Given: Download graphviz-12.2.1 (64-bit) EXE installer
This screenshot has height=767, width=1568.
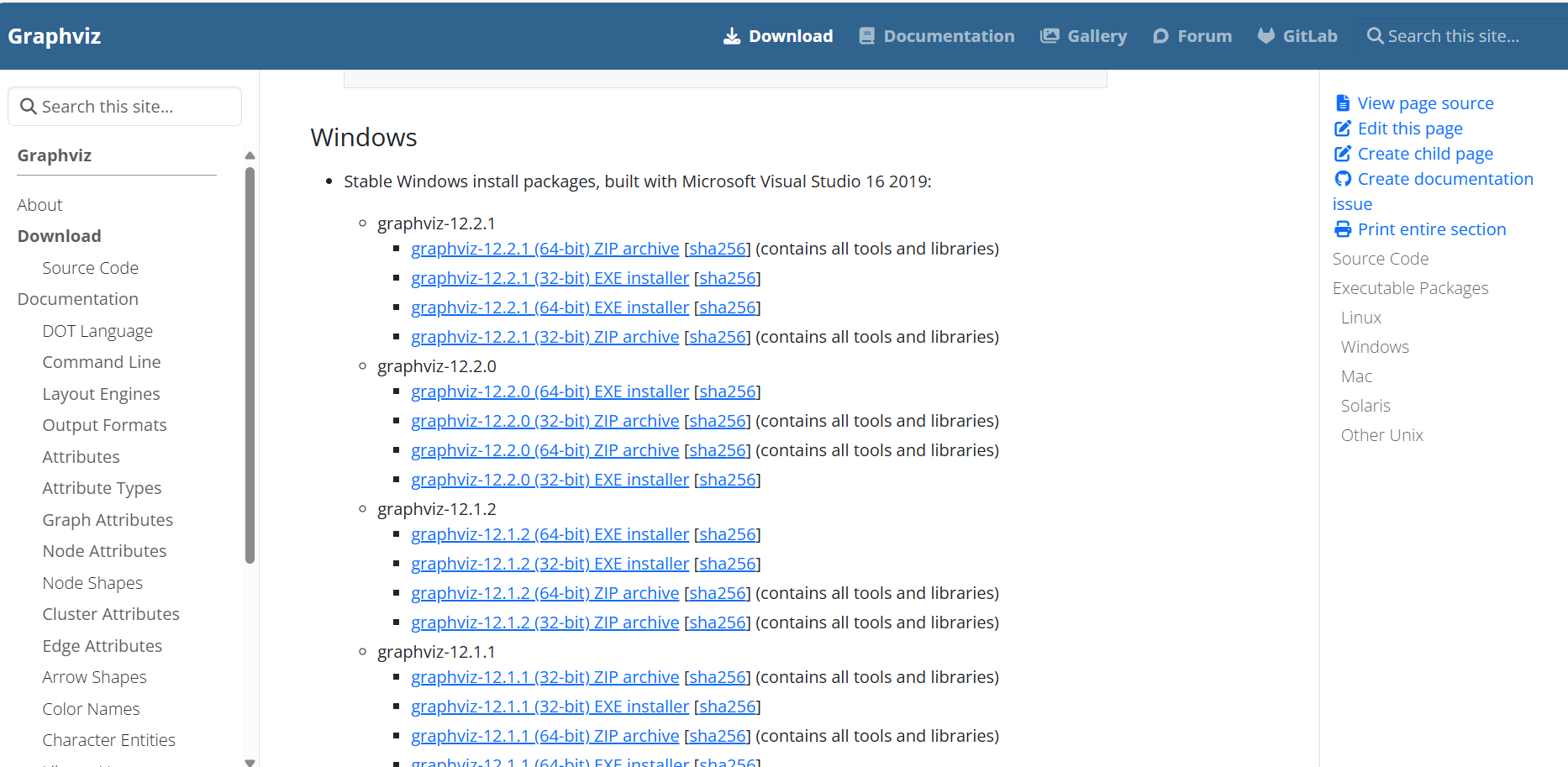Looking at the screenshot, I should (550, 307).
